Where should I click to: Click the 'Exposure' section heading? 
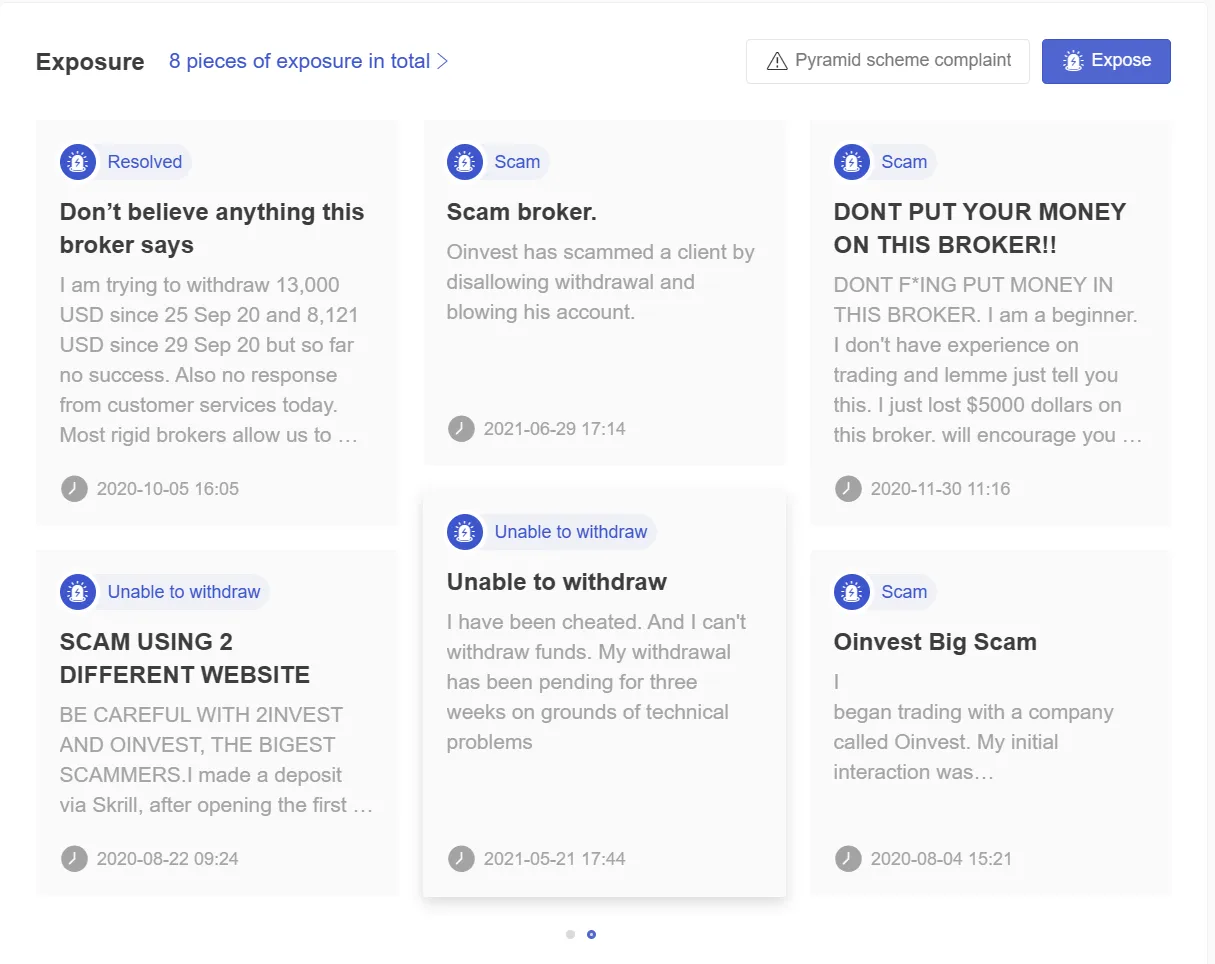pos(90,62)
